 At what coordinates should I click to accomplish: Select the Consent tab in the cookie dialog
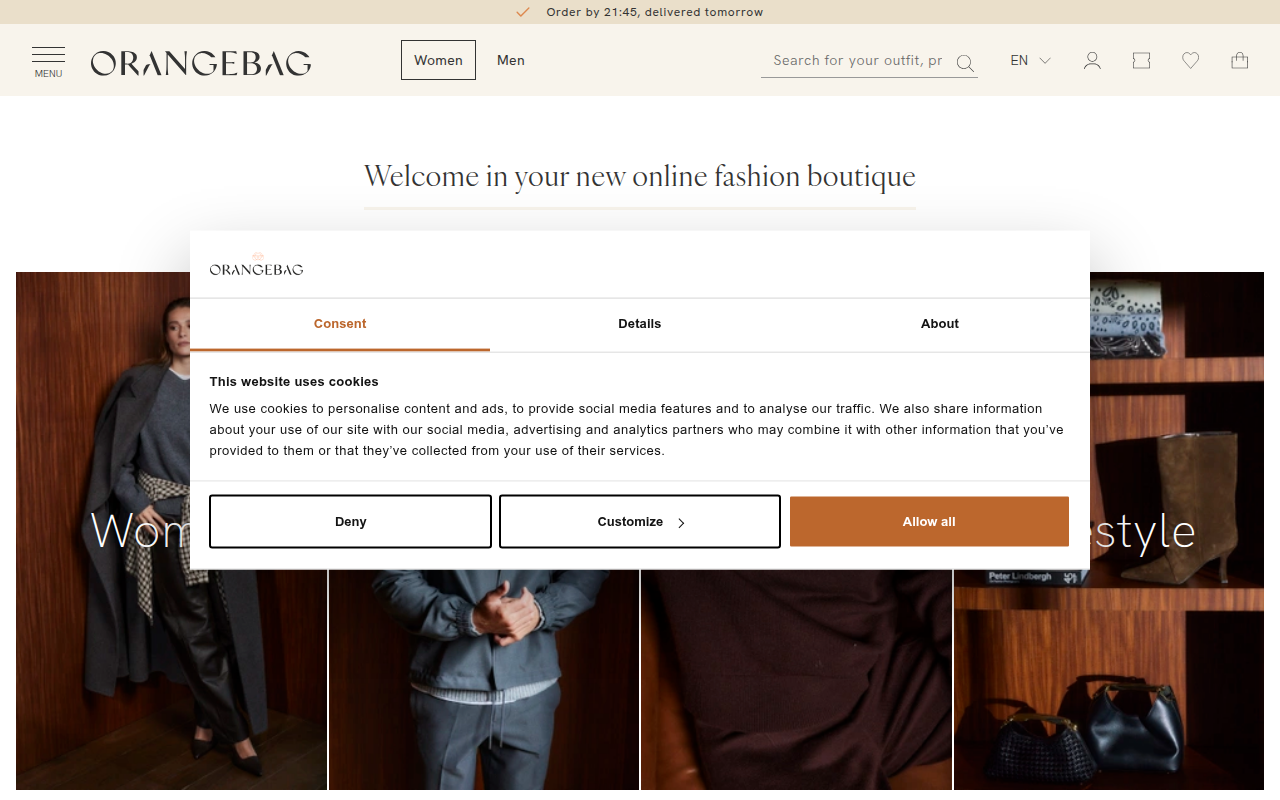pos(340,324)
